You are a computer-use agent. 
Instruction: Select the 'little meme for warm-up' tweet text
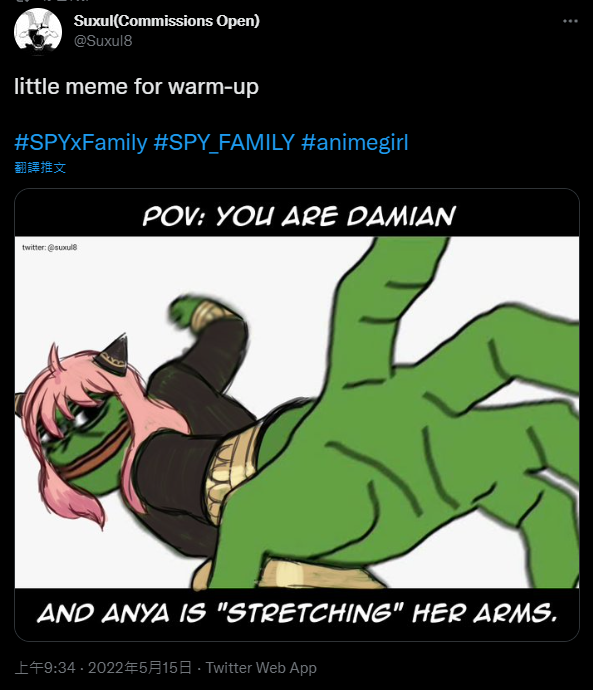coord(136,87)
